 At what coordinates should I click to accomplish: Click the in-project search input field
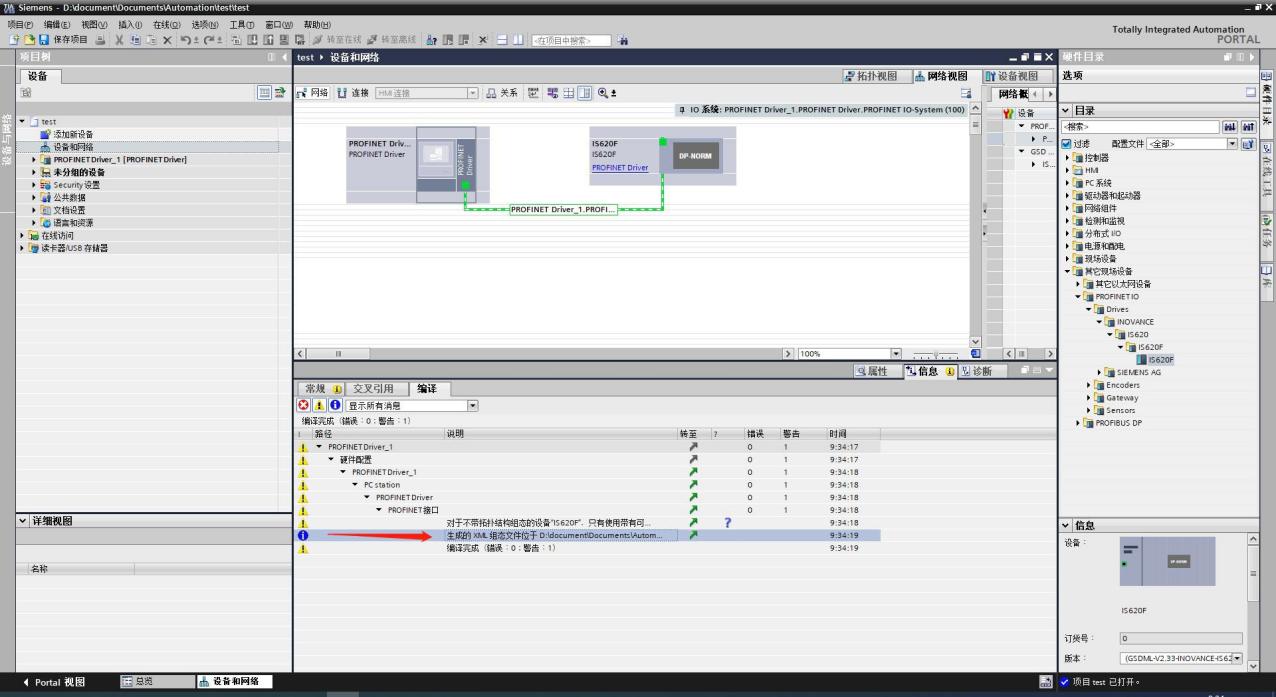pos(571,40)
